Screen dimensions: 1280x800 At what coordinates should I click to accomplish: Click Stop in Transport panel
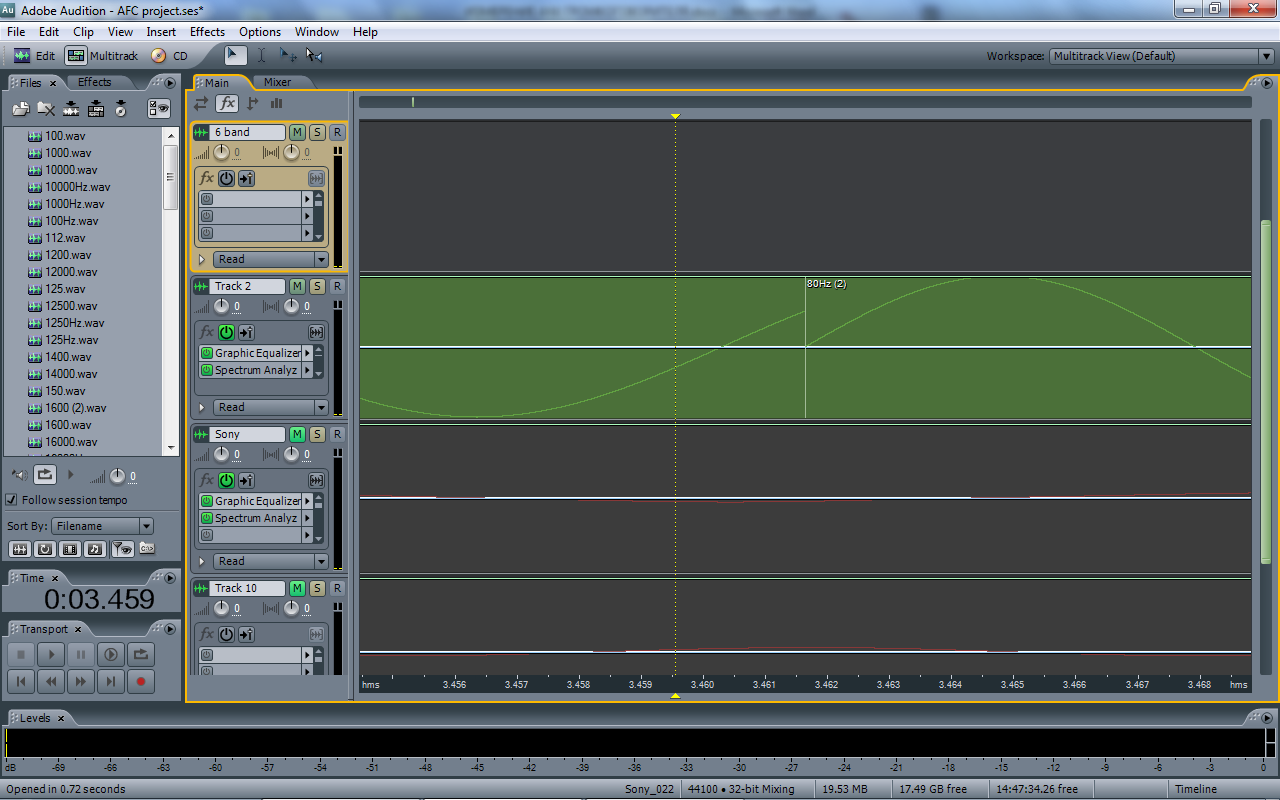coord(20,655)
